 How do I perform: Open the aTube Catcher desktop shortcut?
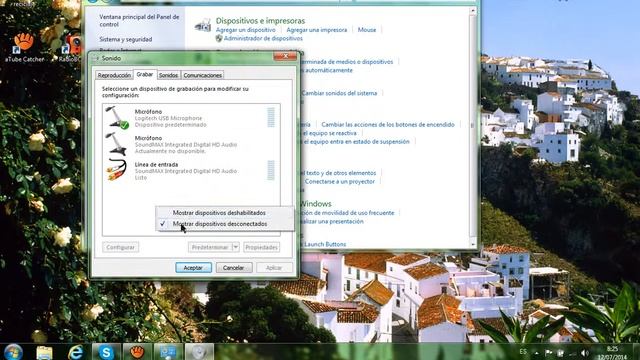24,48
